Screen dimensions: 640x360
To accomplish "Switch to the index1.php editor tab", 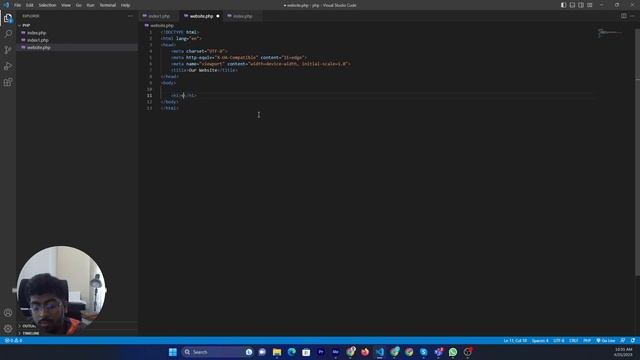I will 159,16.
